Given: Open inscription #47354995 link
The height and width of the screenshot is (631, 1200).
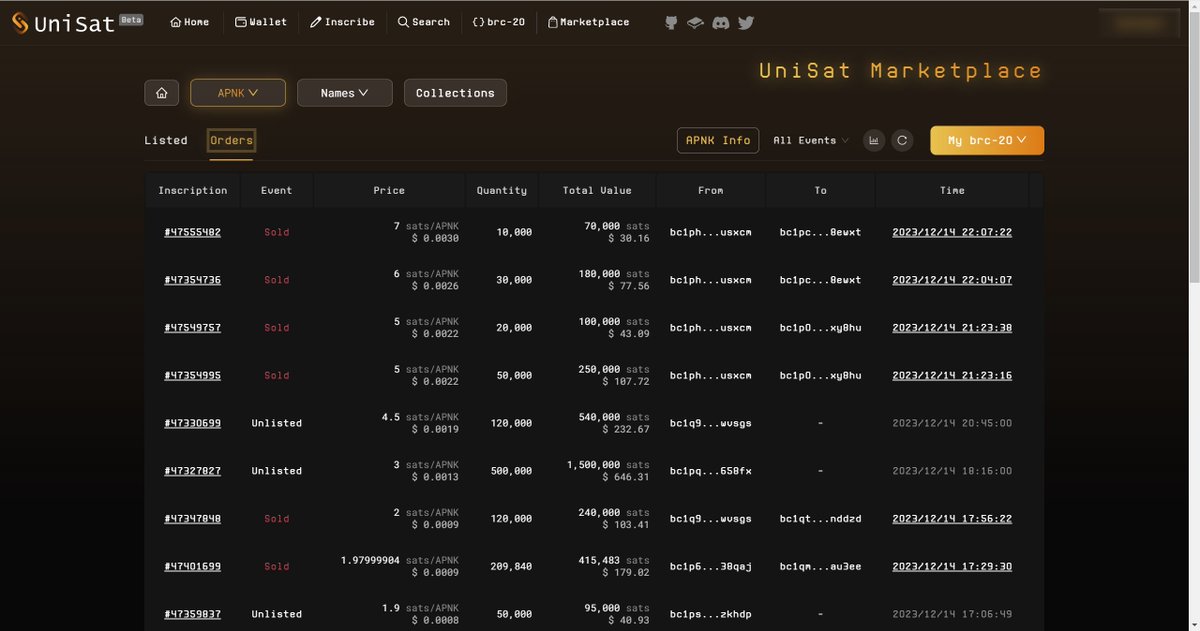Looking at the screenshot, I should tap(193, 376).
